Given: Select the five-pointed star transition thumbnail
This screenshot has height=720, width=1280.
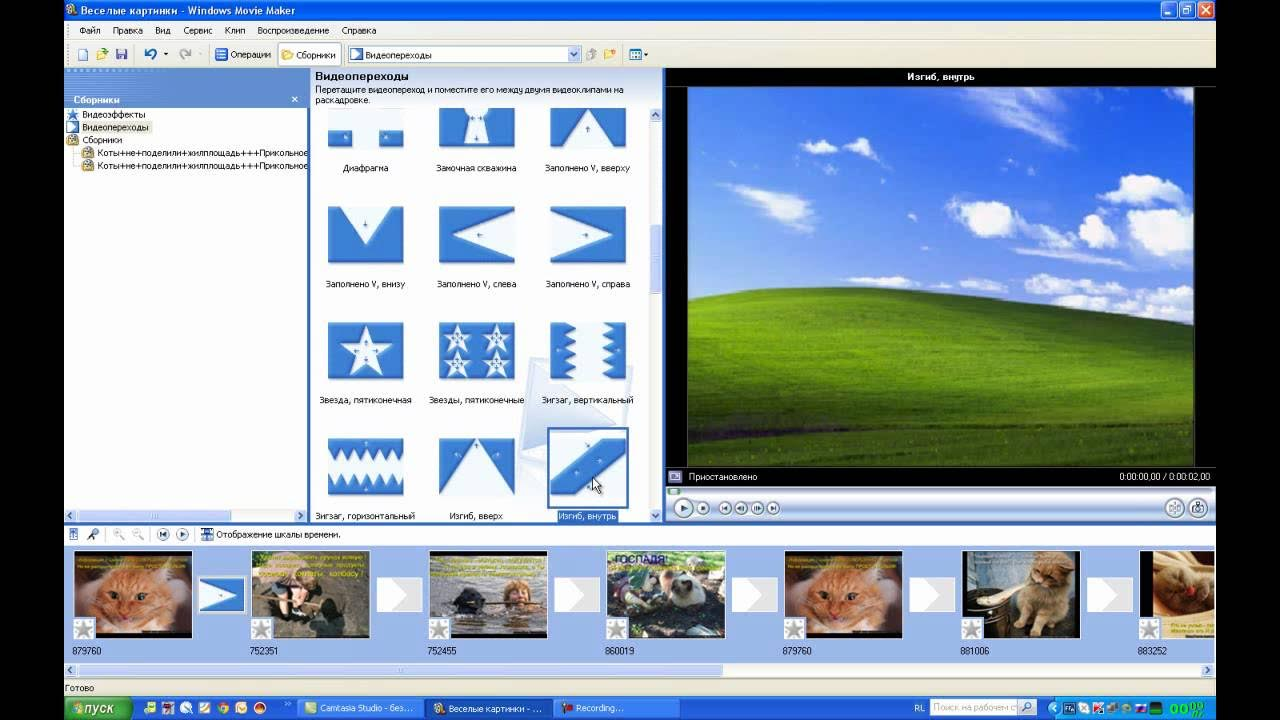Looking at the screenshot, I should point(365,351).
